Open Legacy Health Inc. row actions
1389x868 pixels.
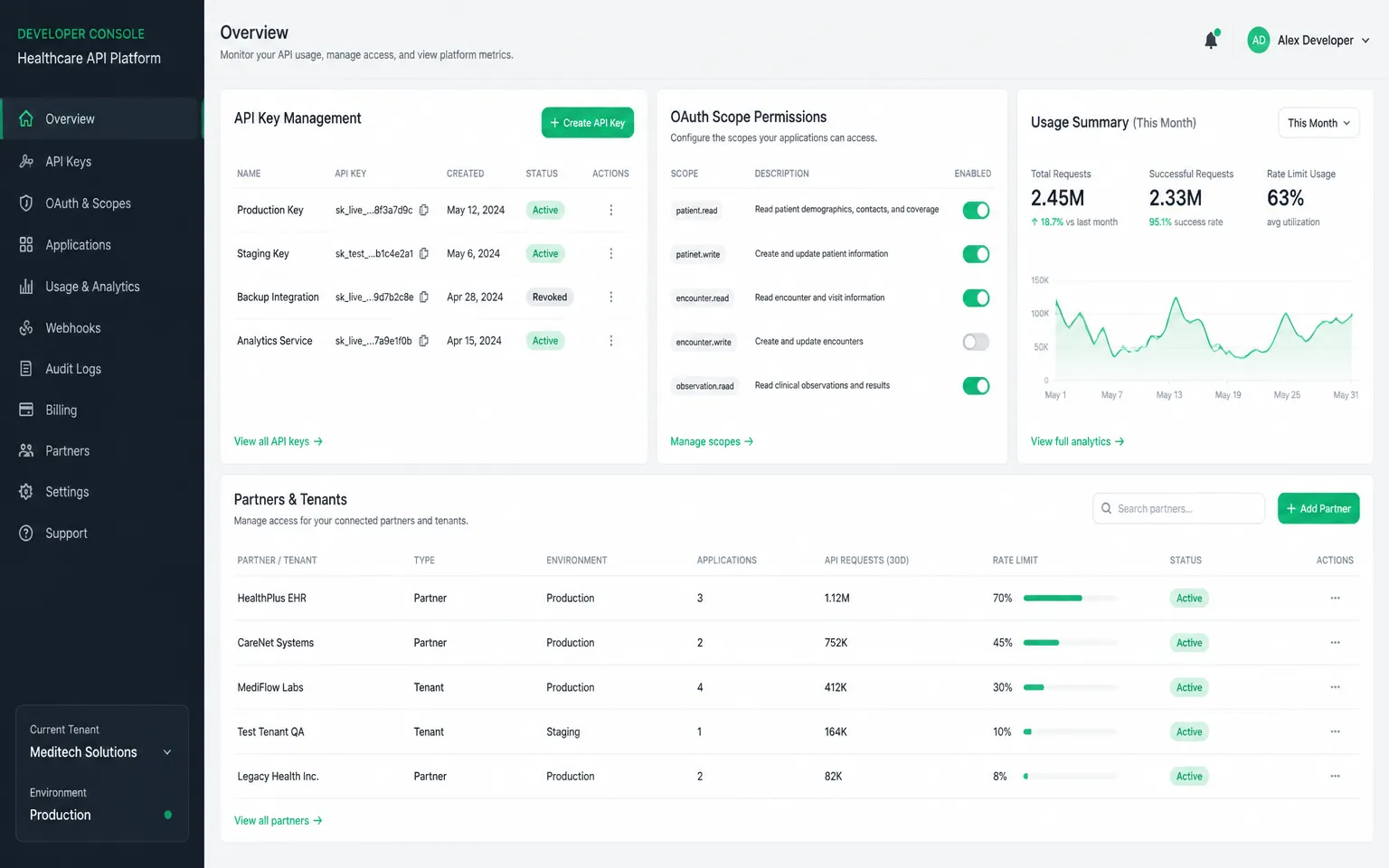pyautogui.click(x=1335, y=776)
